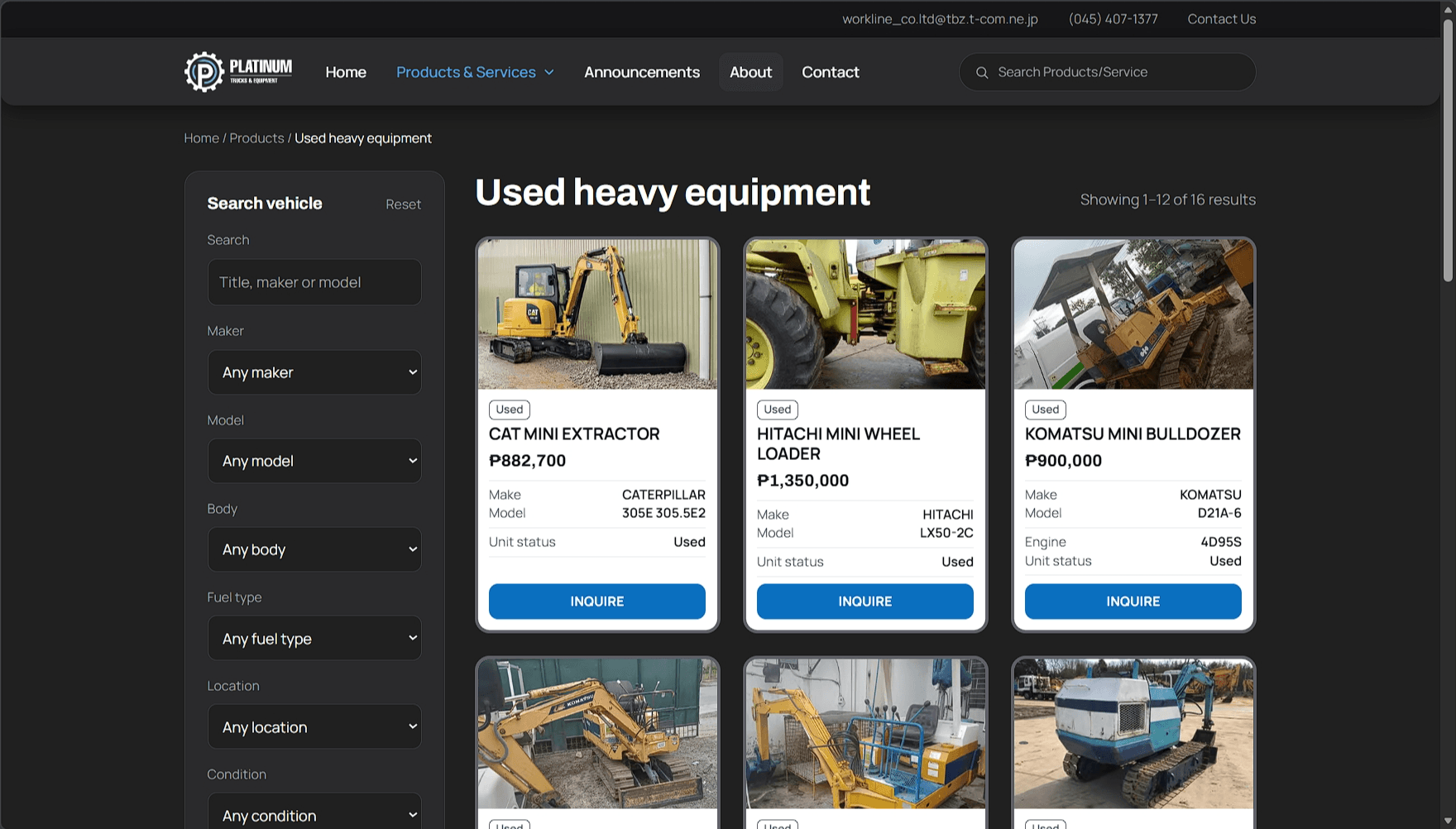Open the Any condition dropdown
This screenshot has height=829, width=1456.
(x=314, y=811)
